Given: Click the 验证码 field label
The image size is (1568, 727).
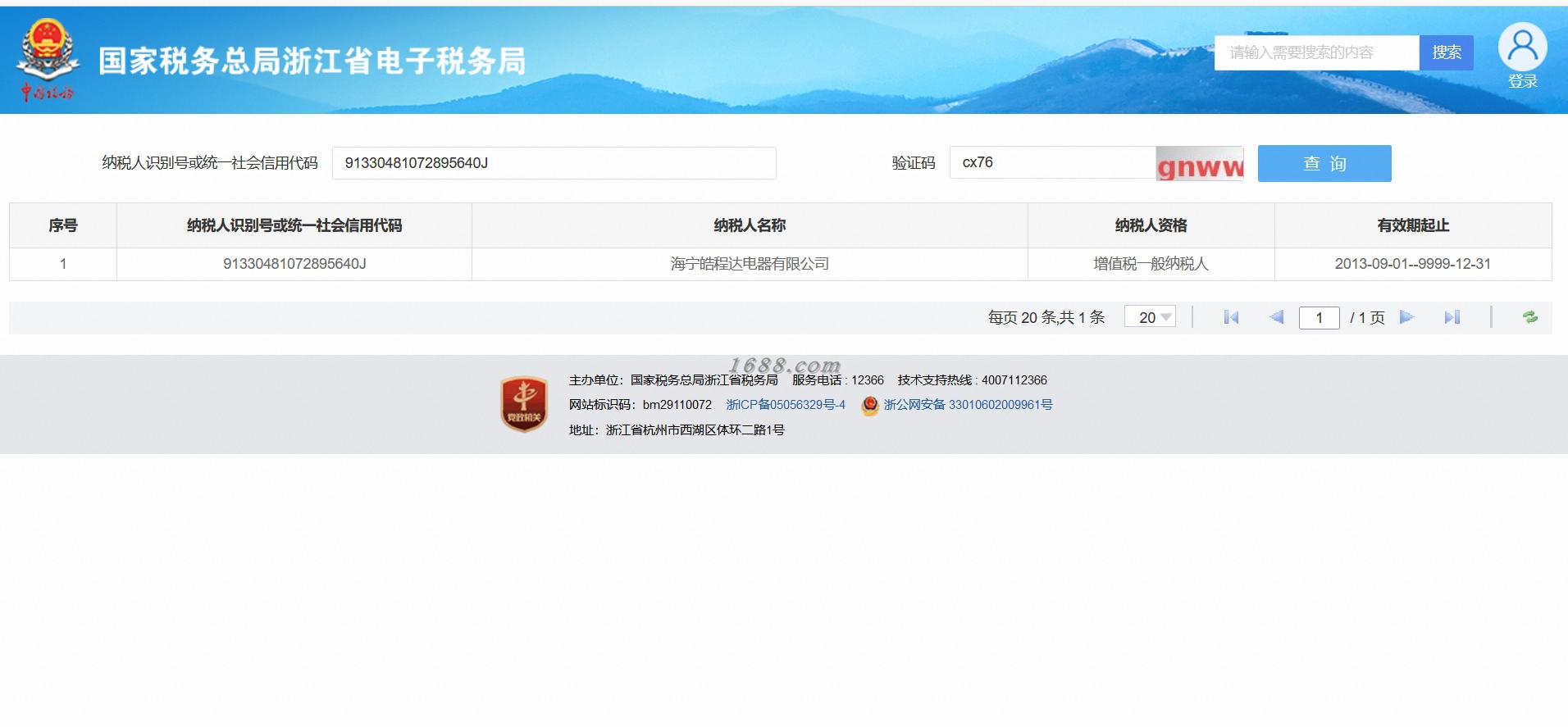Looking at the screenshot, I should [914, 163].
